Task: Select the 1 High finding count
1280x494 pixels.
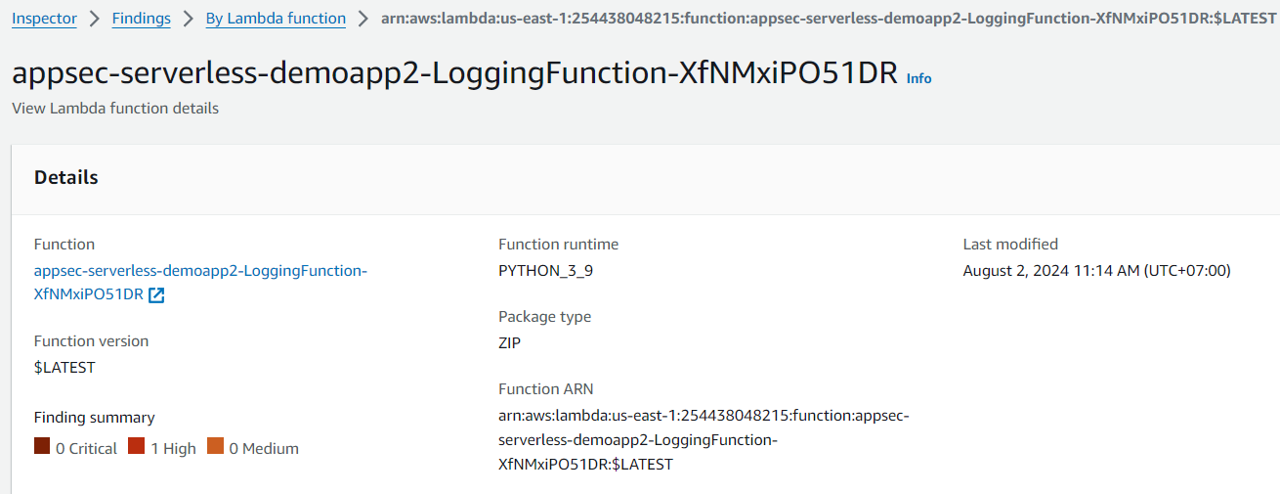Action: point(173,449)
